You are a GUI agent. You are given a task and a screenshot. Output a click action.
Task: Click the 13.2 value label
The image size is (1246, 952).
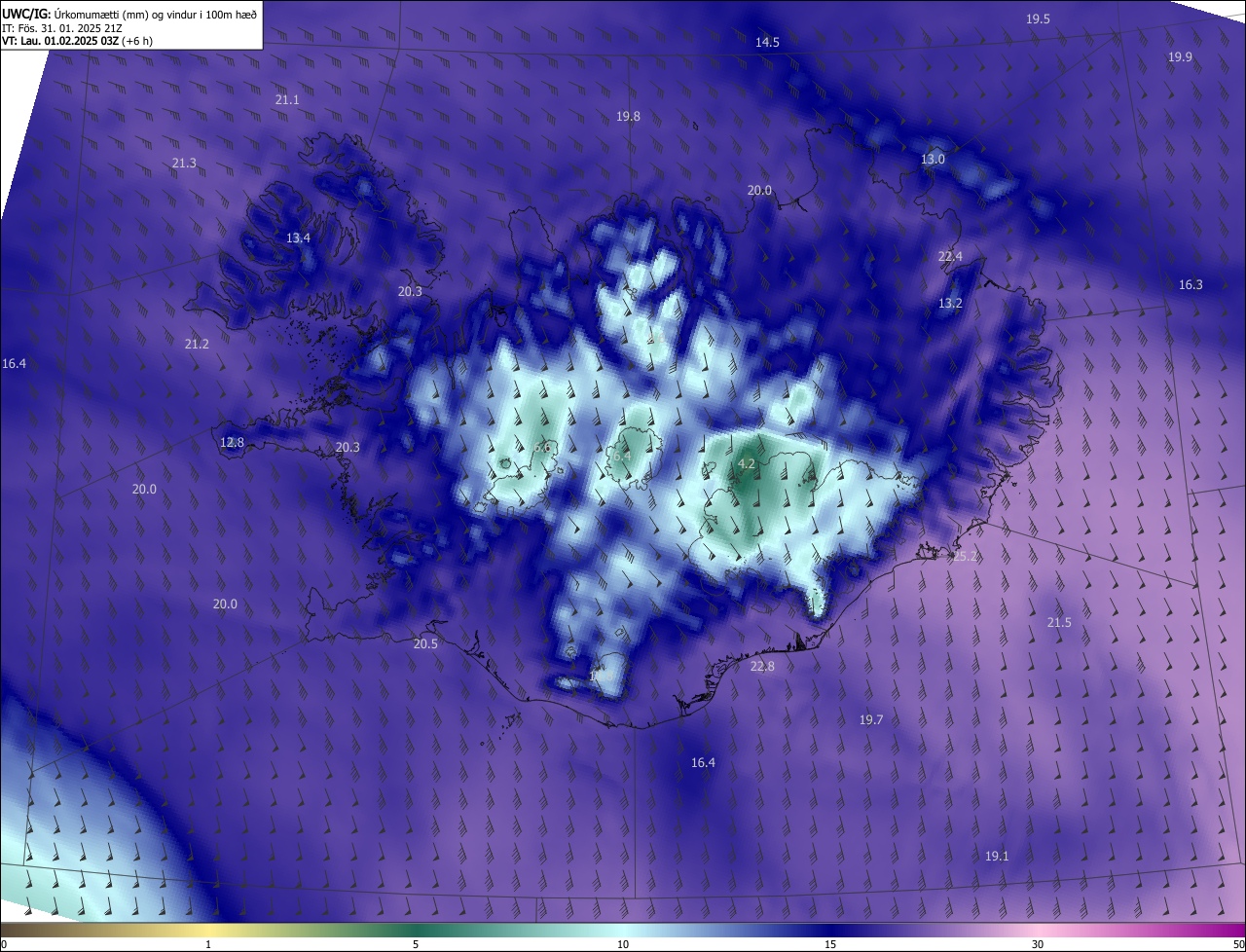pos(950,304)
